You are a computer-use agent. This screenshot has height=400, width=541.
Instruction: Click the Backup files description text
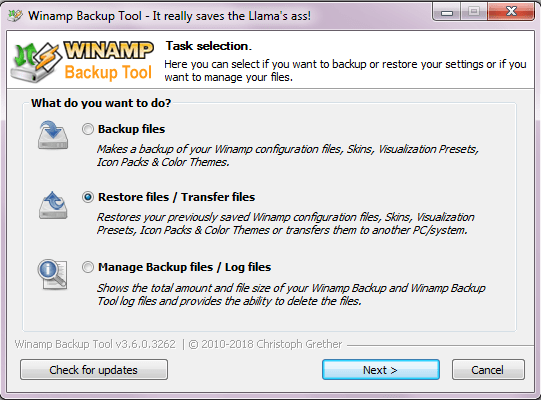click(x=288, y=156)
